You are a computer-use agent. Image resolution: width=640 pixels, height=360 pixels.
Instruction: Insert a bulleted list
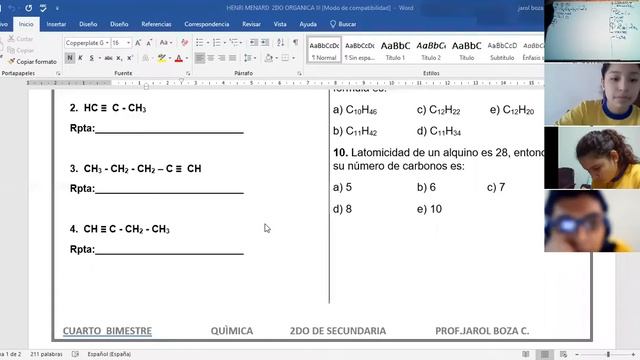pyautogui.click(x=199, y=43)
